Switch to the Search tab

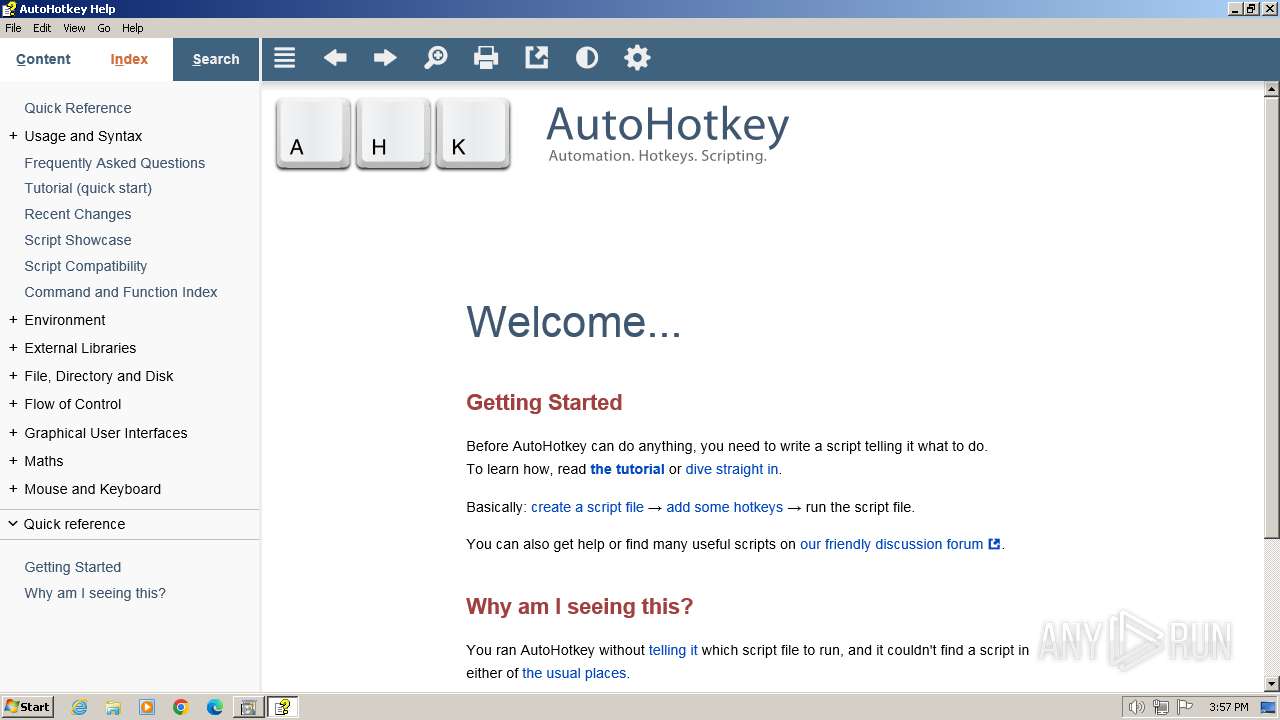click(x=216, y=59)
